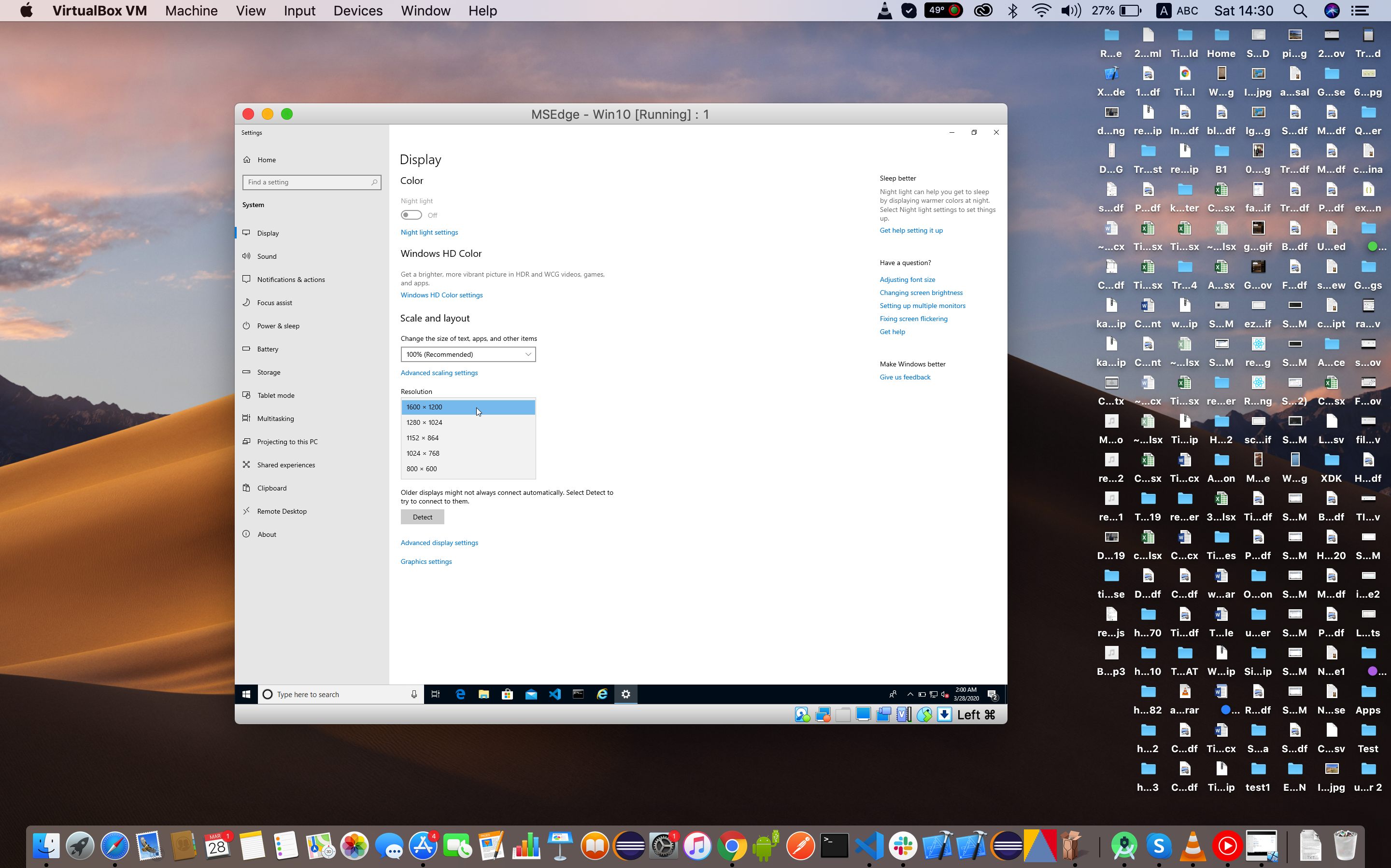Open Shared experiences settings
Viewport: 1391px width, 868px height.
311,464
